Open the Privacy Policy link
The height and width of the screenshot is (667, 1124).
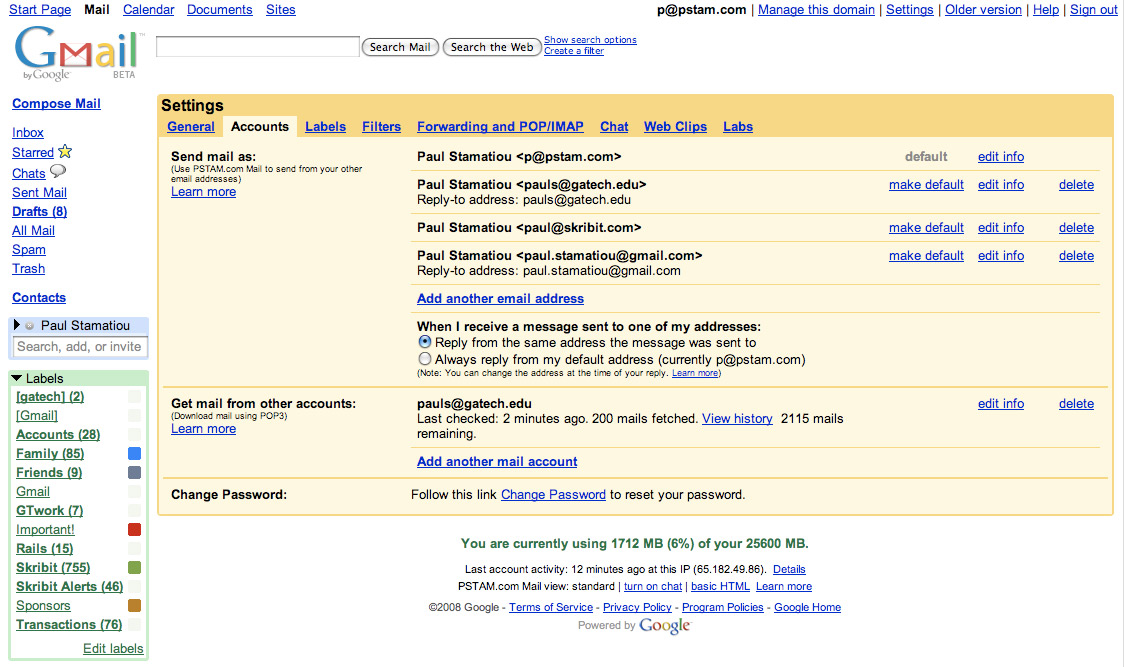pos(637,607)
